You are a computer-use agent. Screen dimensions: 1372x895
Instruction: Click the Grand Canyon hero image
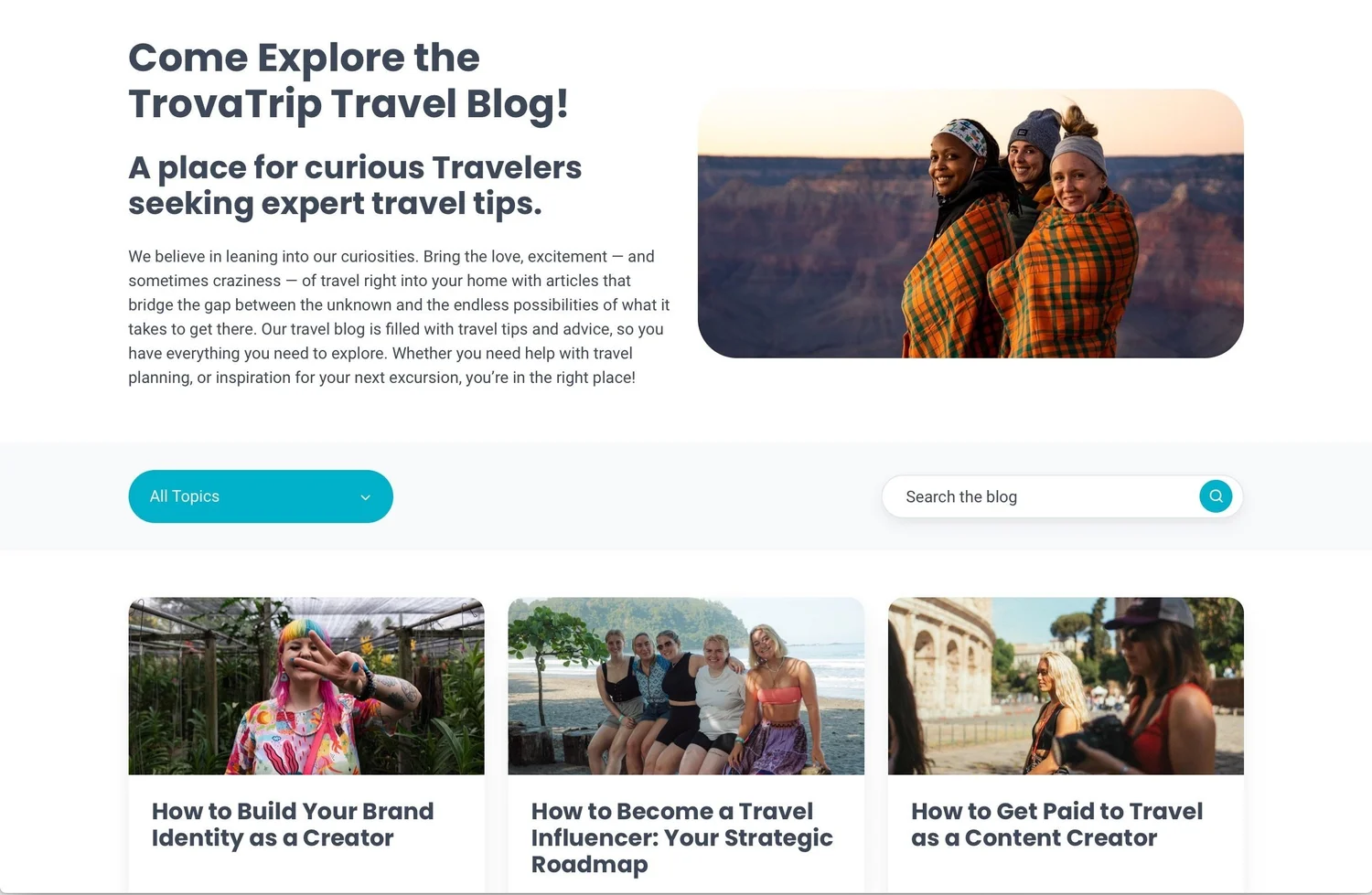[x=970, y=223]
